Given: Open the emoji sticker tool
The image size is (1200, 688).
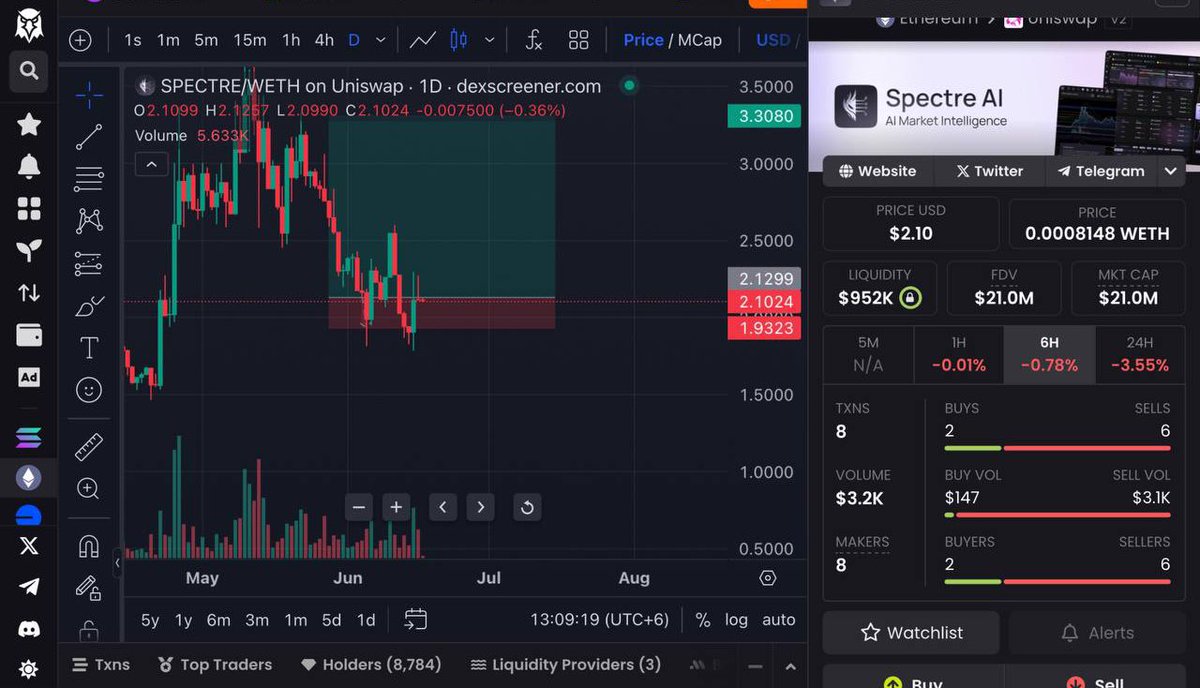Looking at the screenshot, I should 89,390.
